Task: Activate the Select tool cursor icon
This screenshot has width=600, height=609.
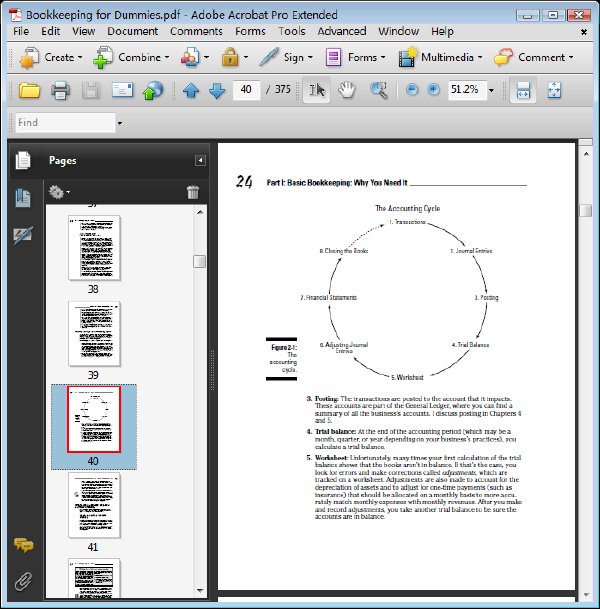Action: (x=317, y=90)
